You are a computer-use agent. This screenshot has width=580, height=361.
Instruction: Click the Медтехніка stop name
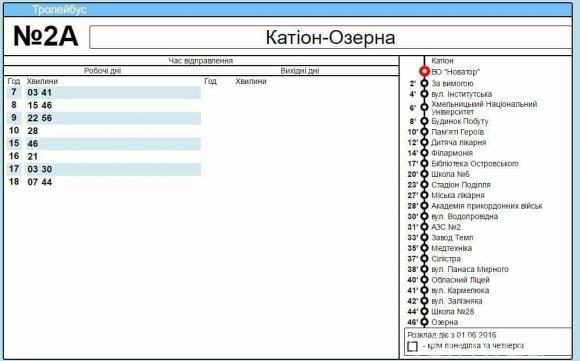coord(451,248)
